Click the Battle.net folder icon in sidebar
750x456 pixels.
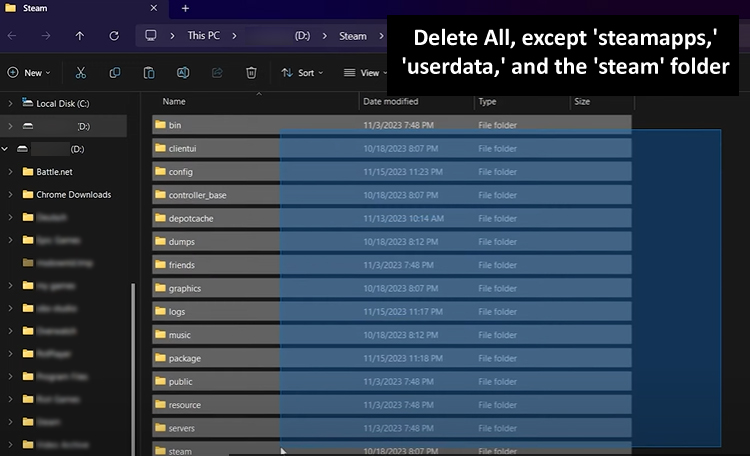(x=28, y=171)
